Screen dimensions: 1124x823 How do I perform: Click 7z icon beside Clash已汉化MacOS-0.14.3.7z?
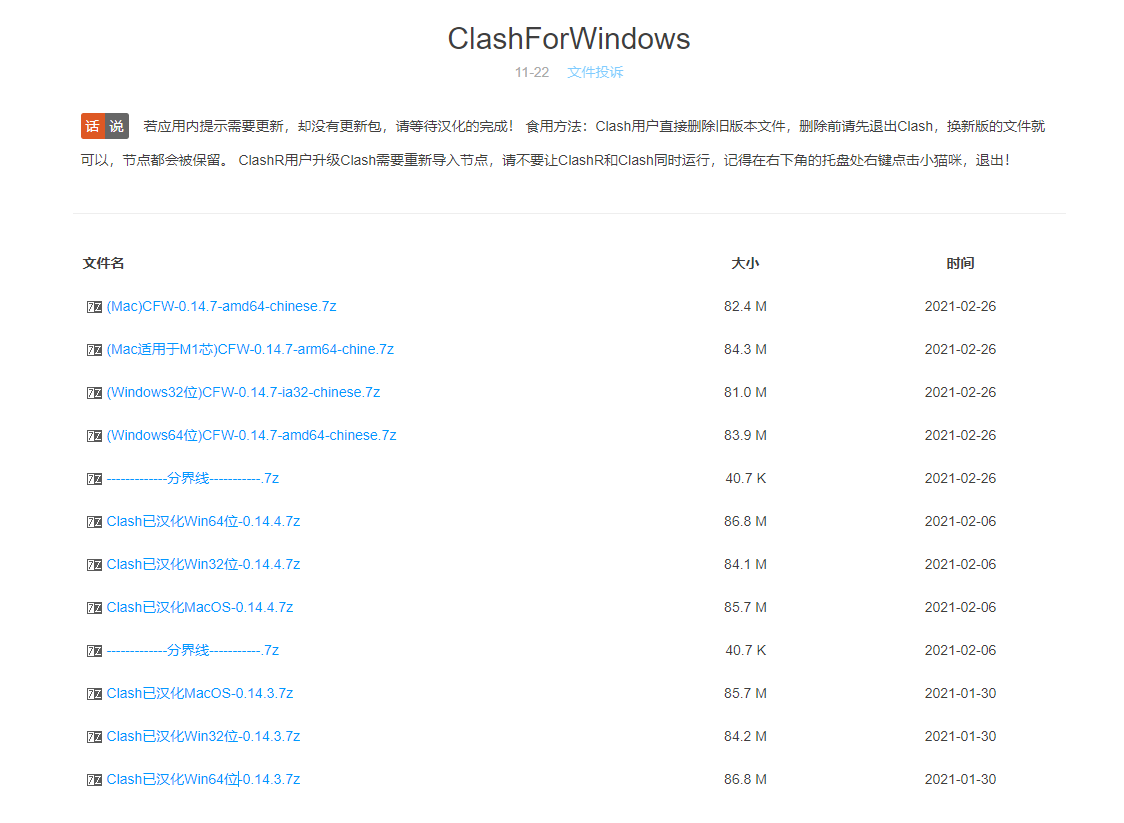[94, 694]
